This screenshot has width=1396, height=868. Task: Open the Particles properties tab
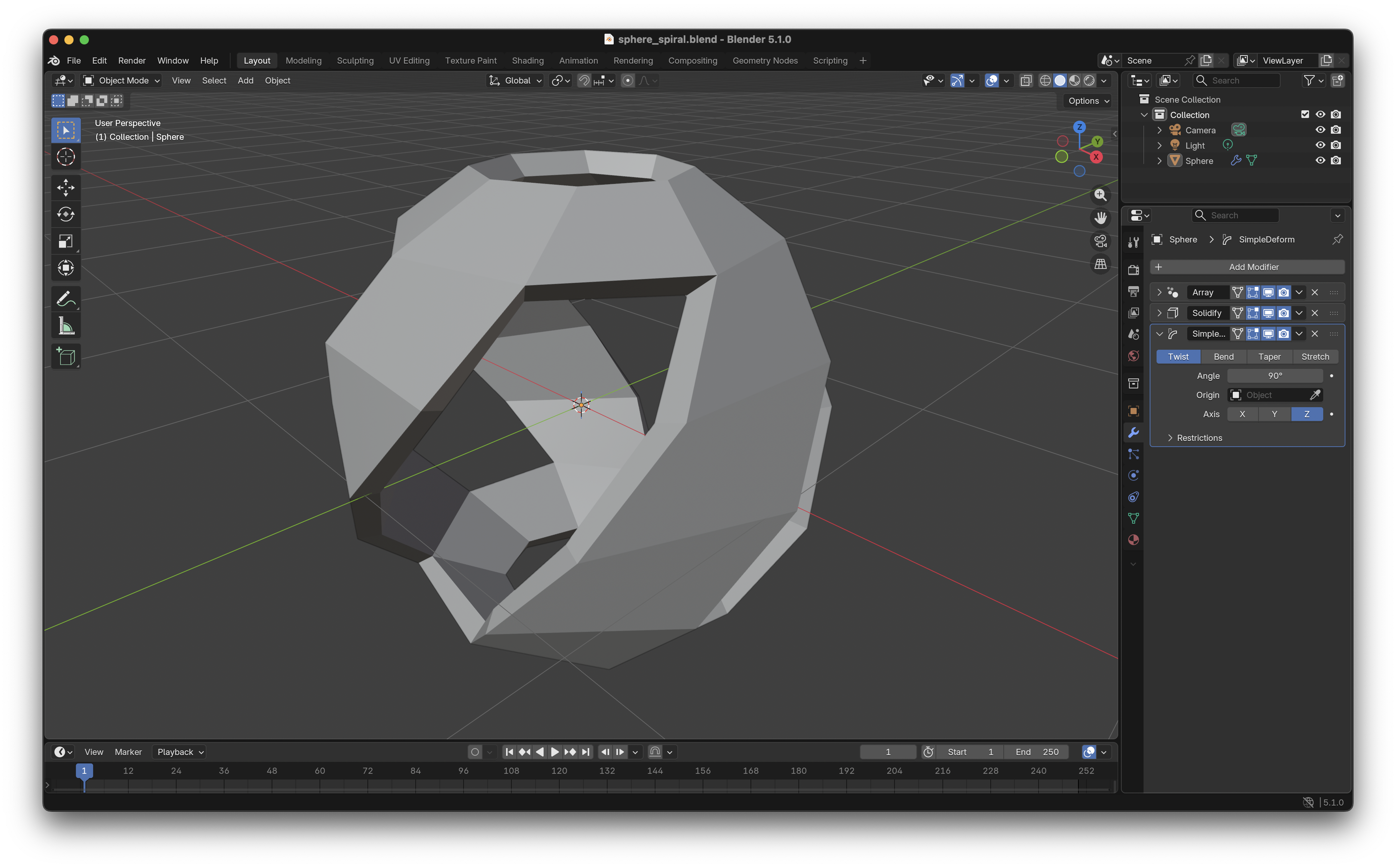point(1133,454)
